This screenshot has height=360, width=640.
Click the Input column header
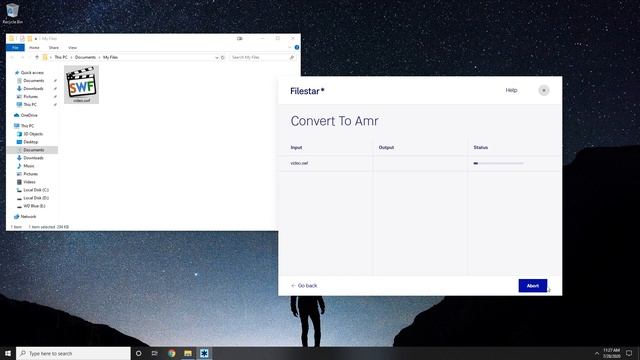coord(296,147)
